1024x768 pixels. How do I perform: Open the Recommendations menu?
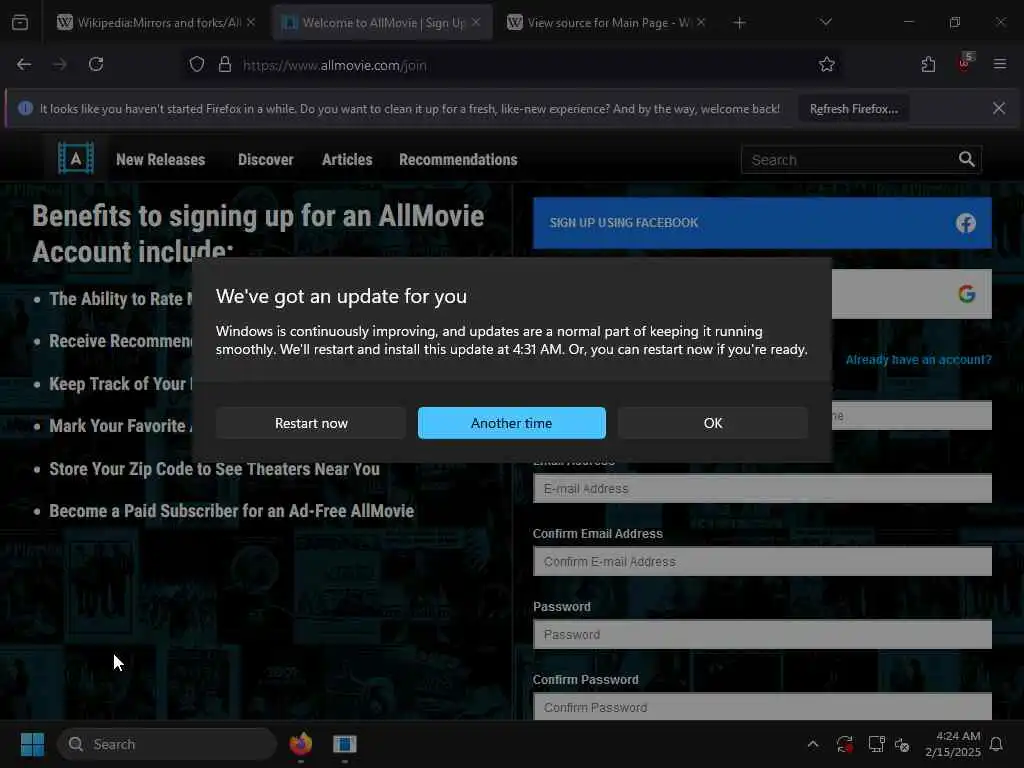click(458, 159)
